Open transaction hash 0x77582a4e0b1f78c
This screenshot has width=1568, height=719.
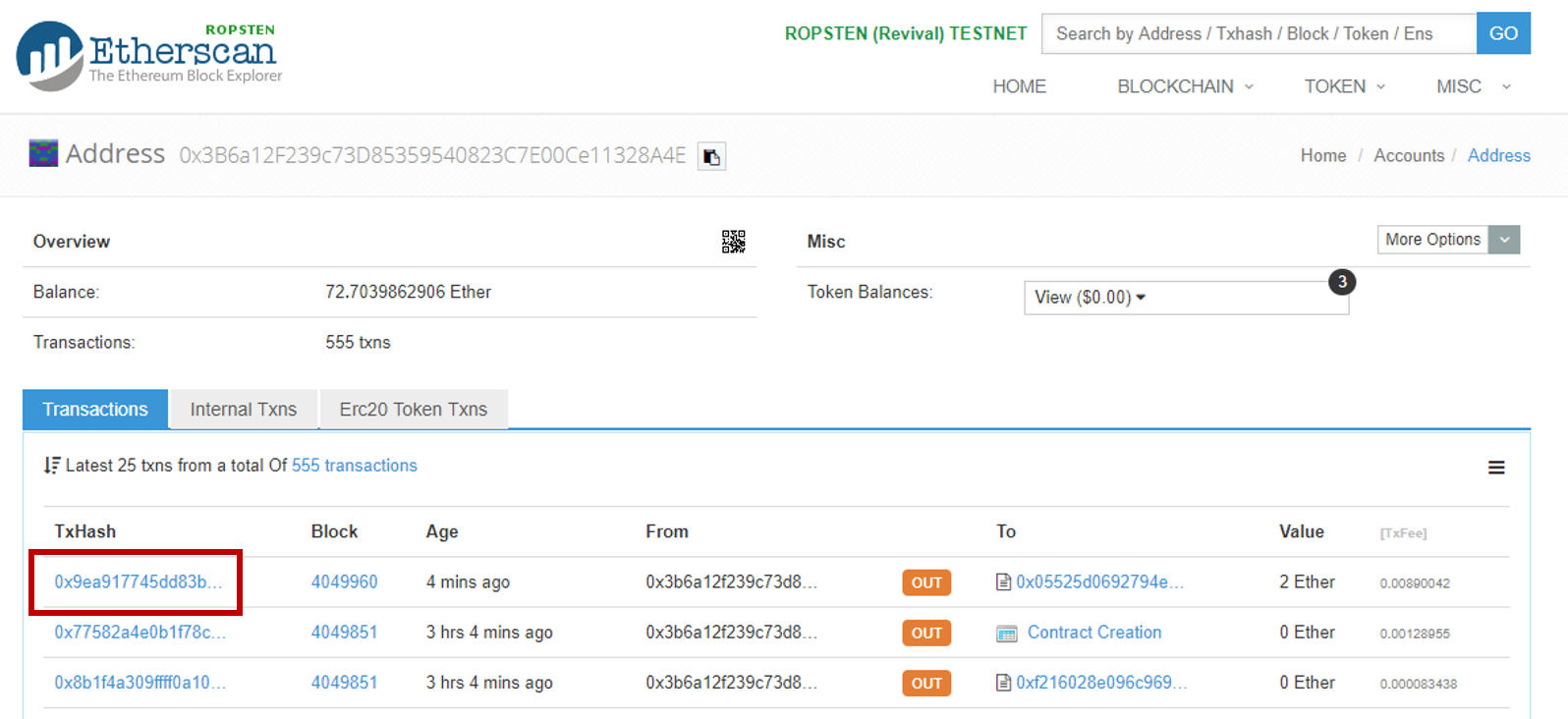pos(140,633)
